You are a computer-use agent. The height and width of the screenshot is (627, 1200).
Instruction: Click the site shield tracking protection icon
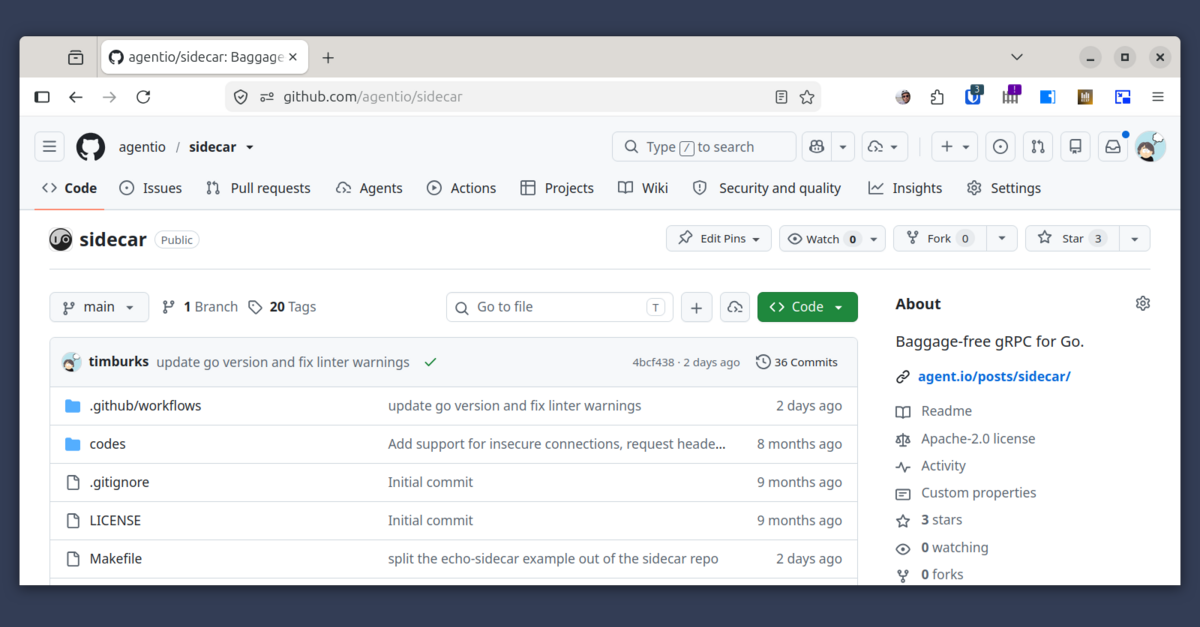tap(240, 97)
